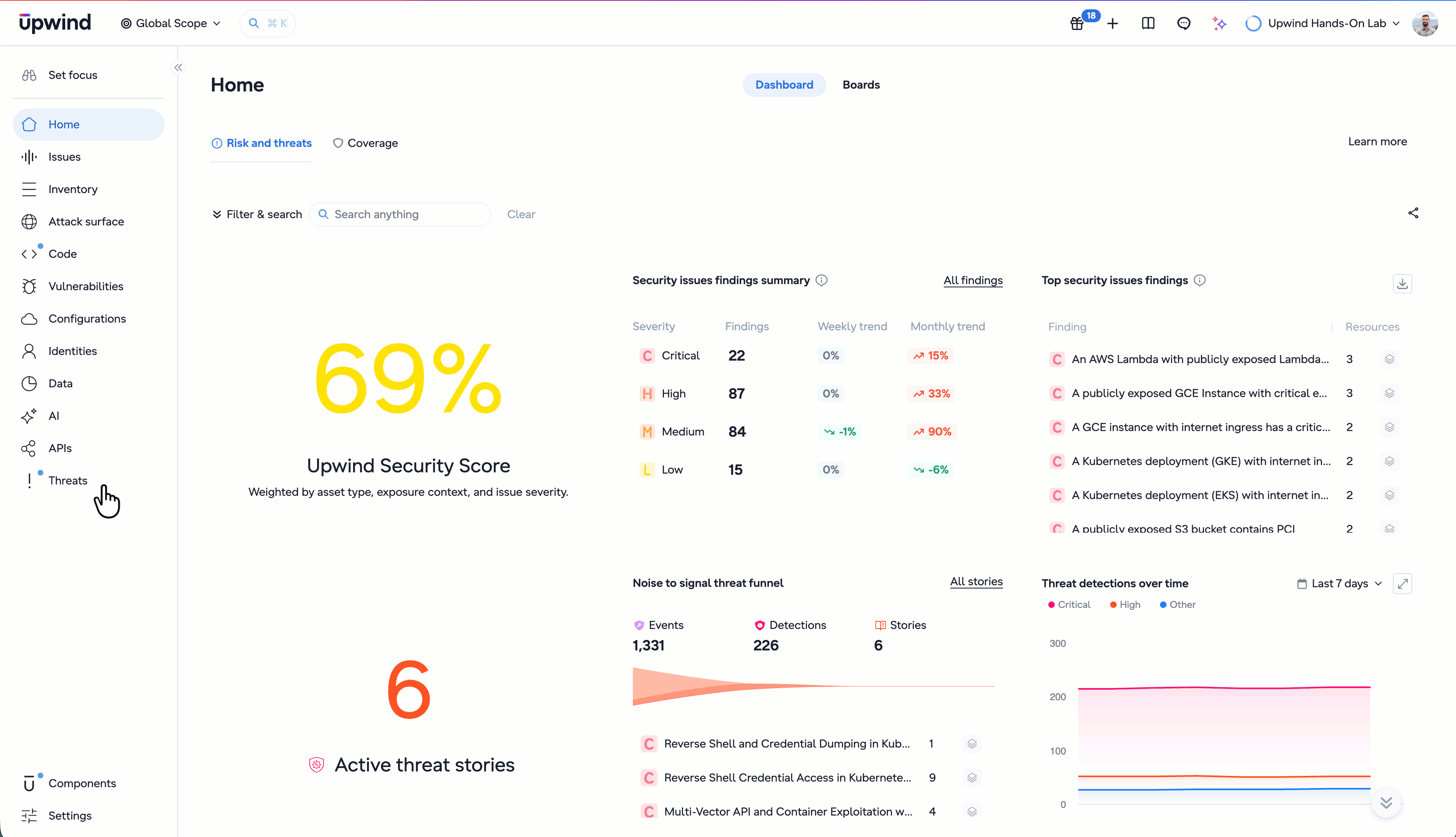Open layers icon for publicly exposed GCE Instance
Viewport: 1456px width, 837px height.
tap(1389, 393)
